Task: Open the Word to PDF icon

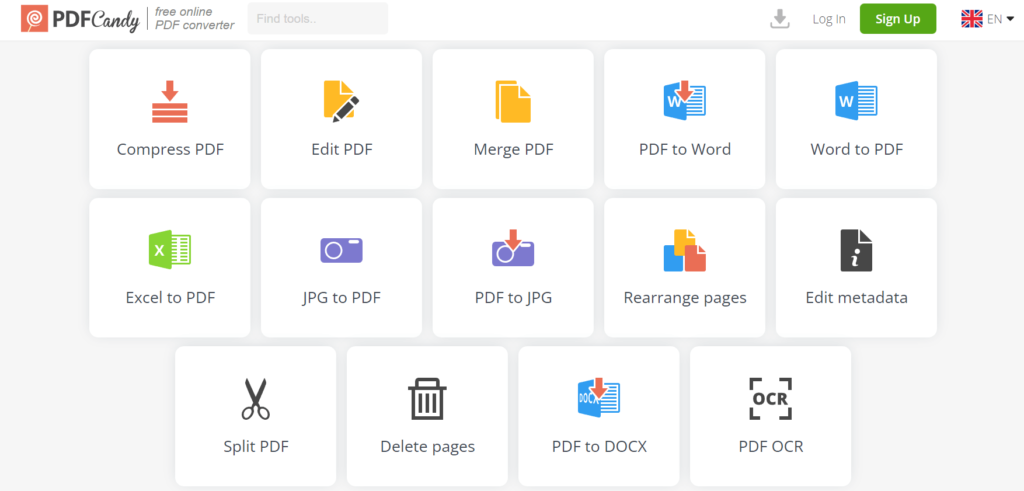Action: click(x=856, y=101)
